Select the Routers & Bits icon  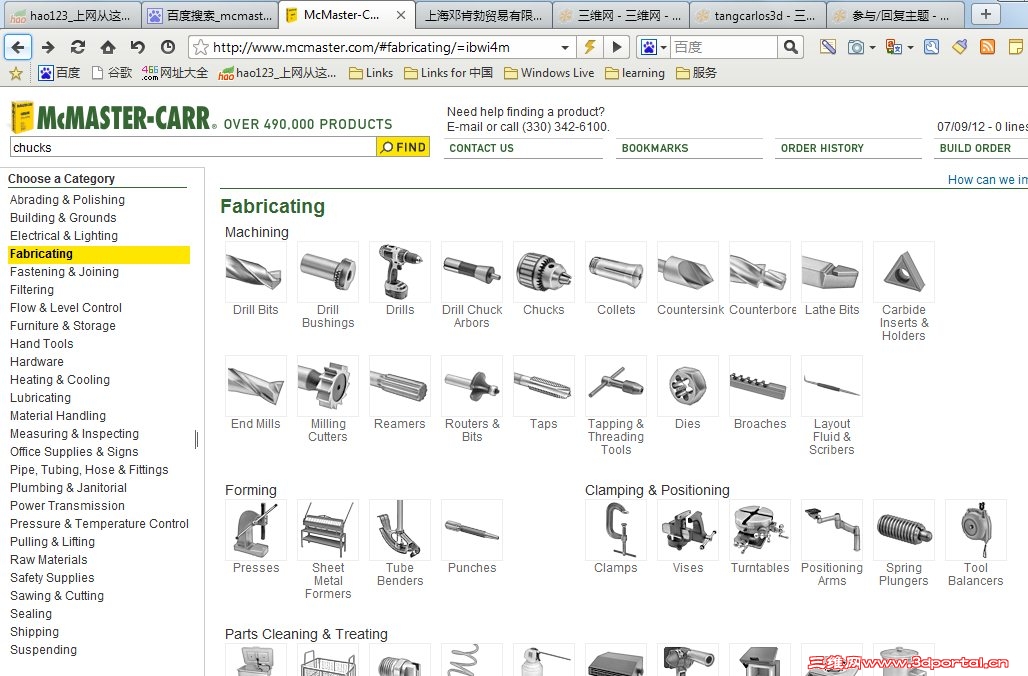[472, 386]
